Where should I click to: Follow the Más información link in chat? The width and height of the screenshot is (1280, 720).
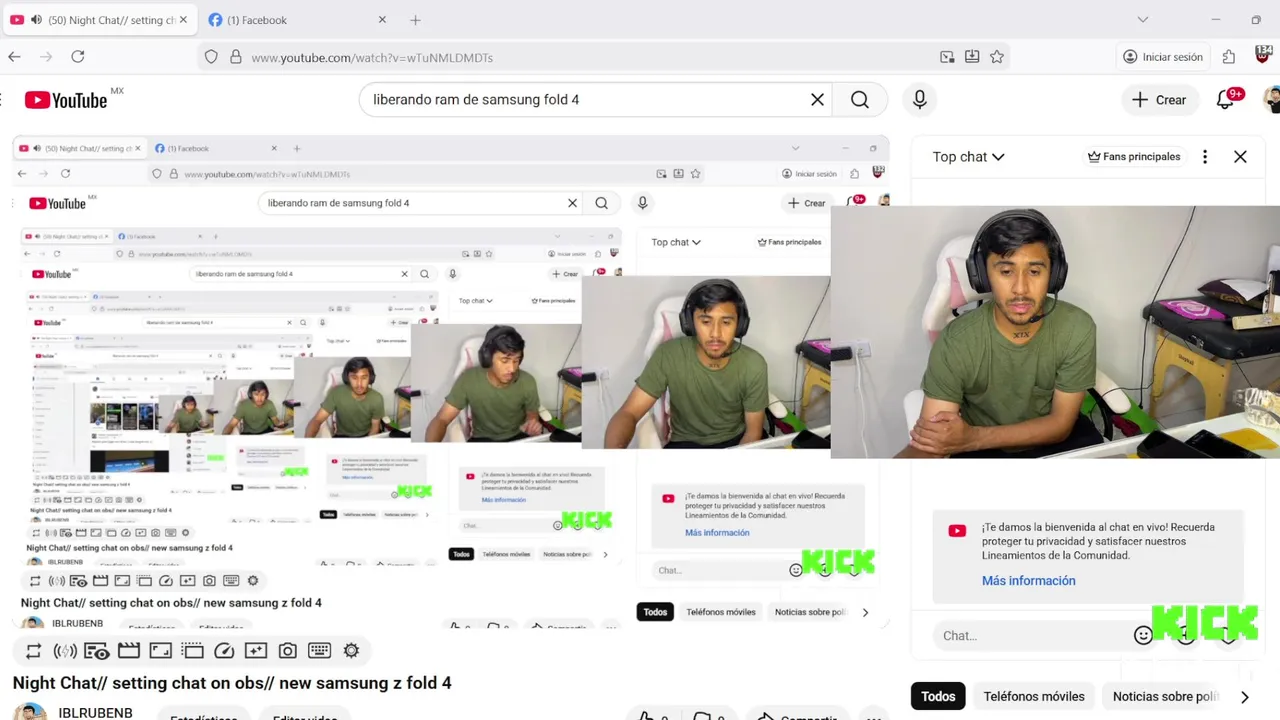(x=1028, y=581)
